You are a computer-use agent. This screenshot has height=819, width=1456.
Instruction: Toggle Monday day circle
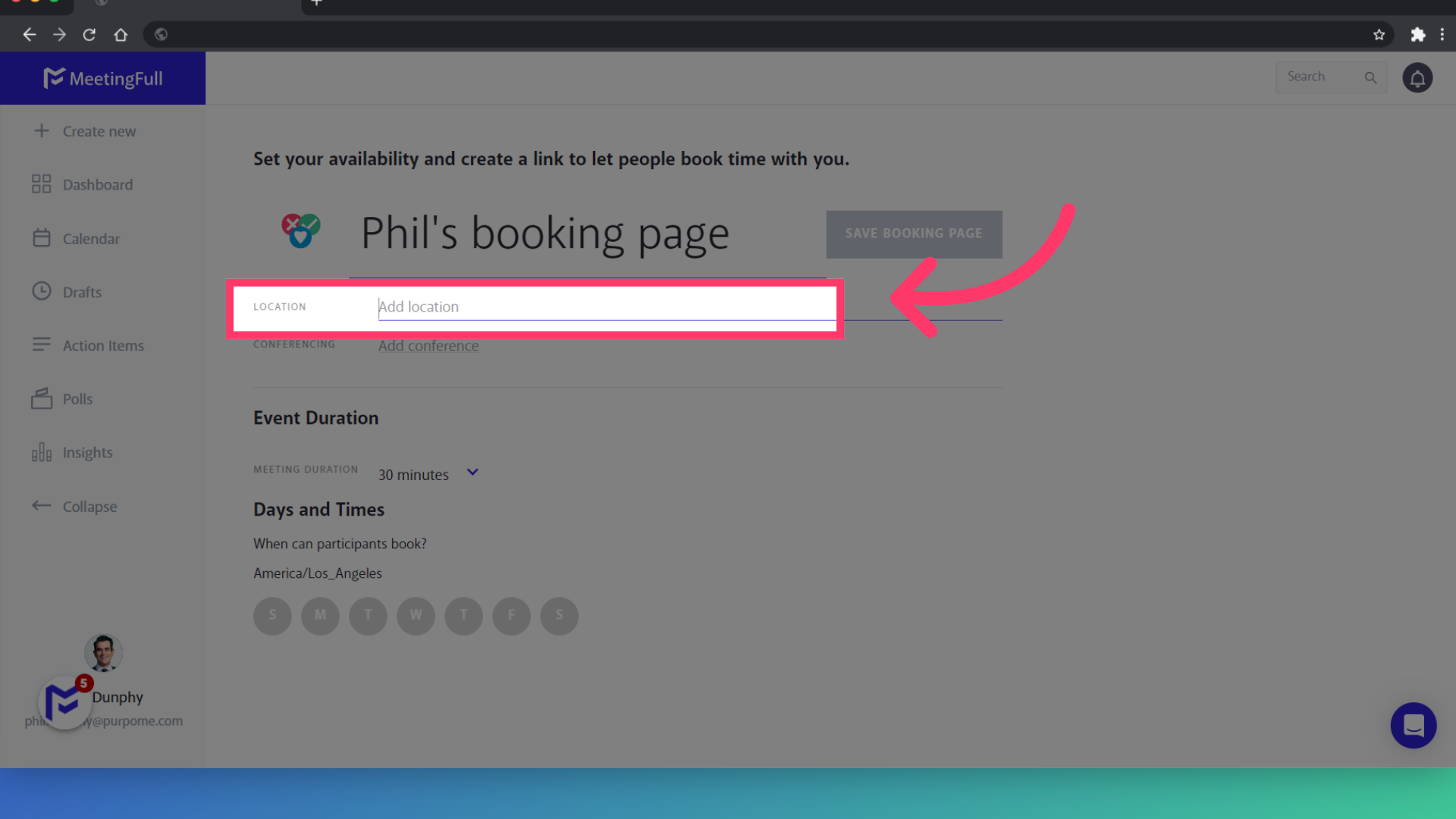[320, 616]
